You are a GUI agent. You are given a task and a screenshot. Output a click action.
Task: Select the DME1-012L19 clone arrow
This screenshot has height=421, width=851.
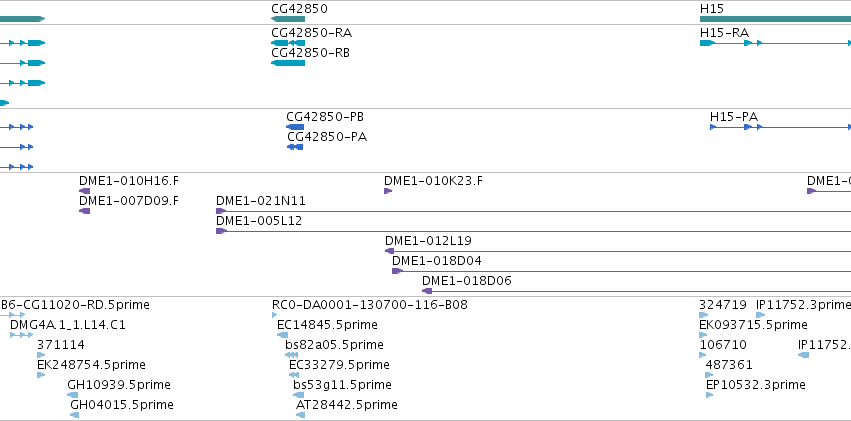click(618, 251)
